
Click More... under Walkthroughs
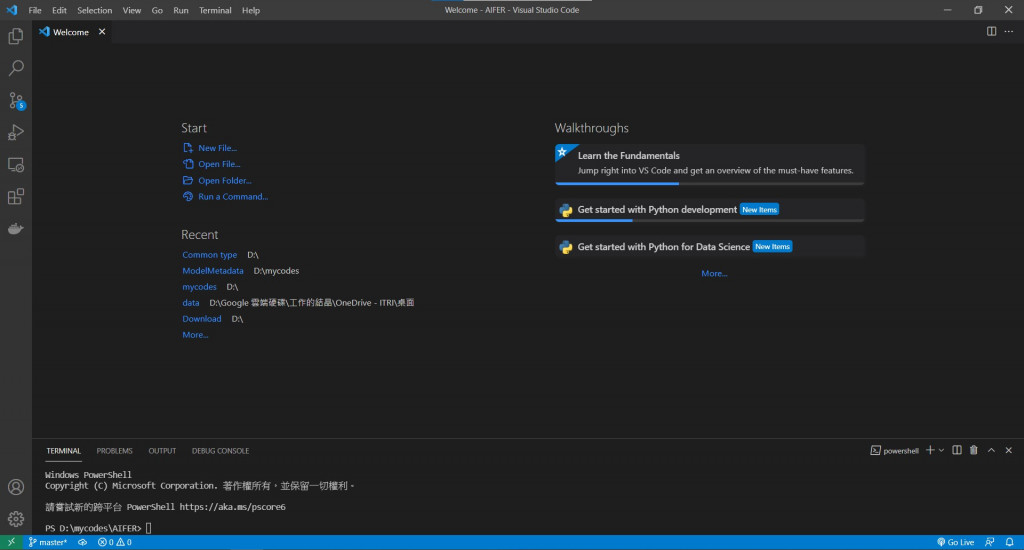coord(714,274)
